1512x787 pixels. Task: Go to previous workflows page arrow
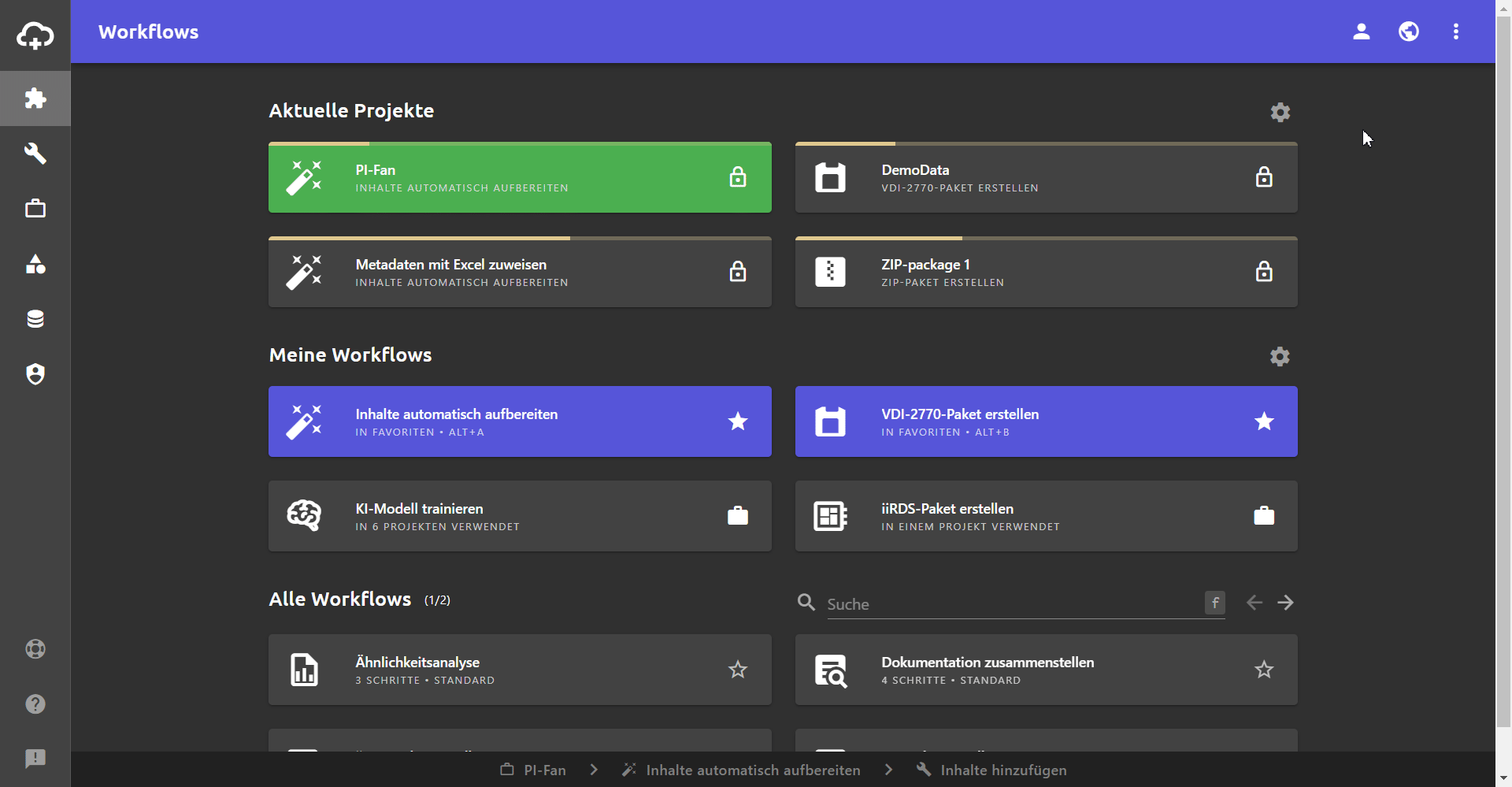tap(1254, 603)
